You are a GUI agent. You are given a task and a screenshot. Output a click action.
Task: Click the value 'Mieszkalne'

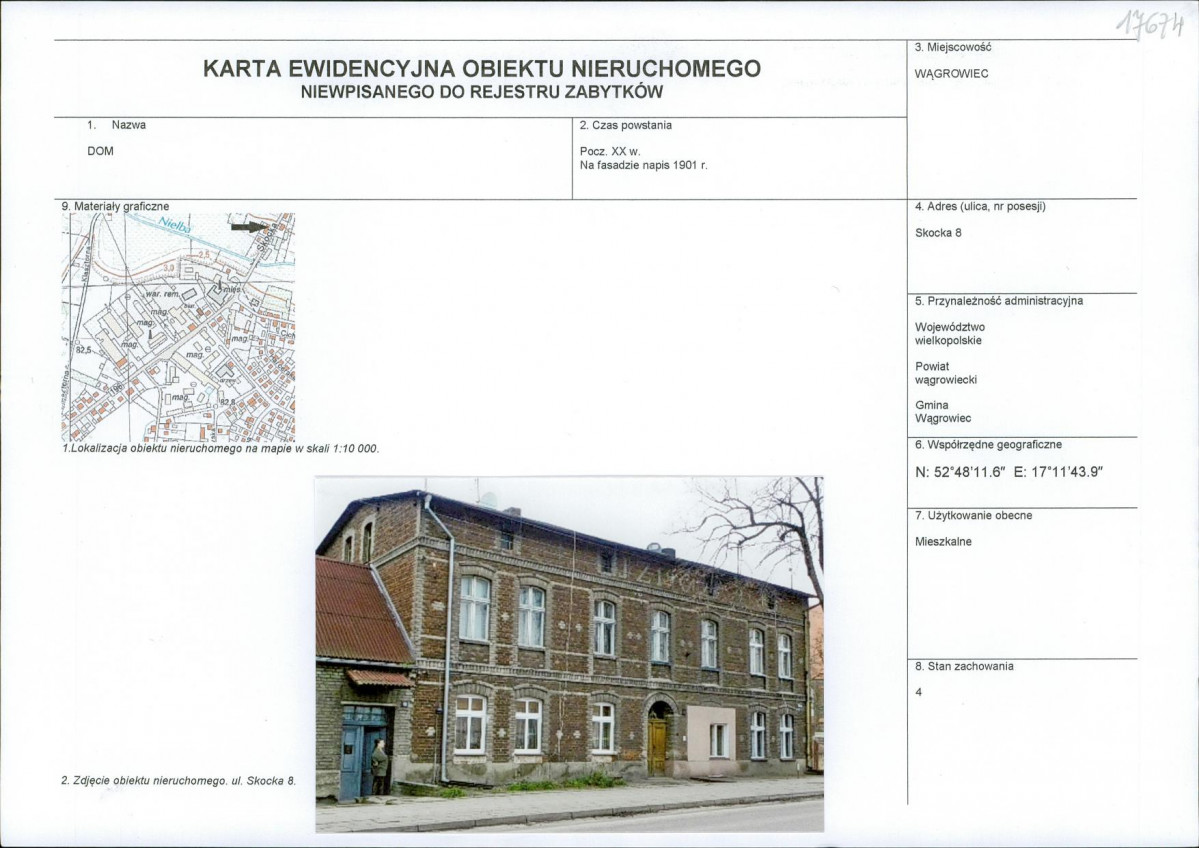943,542
